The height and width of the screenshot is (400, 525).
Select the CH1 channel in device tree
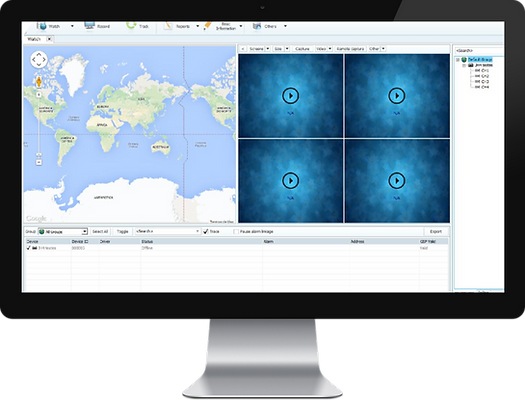[x=482, y=71]
